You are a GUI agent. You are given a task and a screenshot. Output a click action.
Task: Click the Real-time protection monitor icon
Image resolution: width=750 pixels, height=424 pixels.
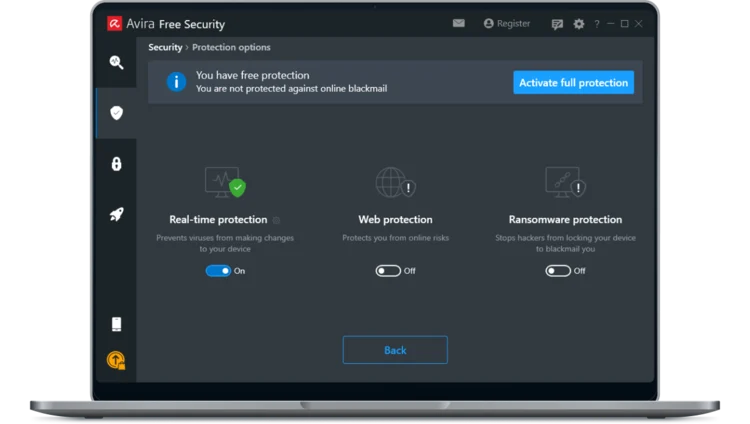(225, 182)
